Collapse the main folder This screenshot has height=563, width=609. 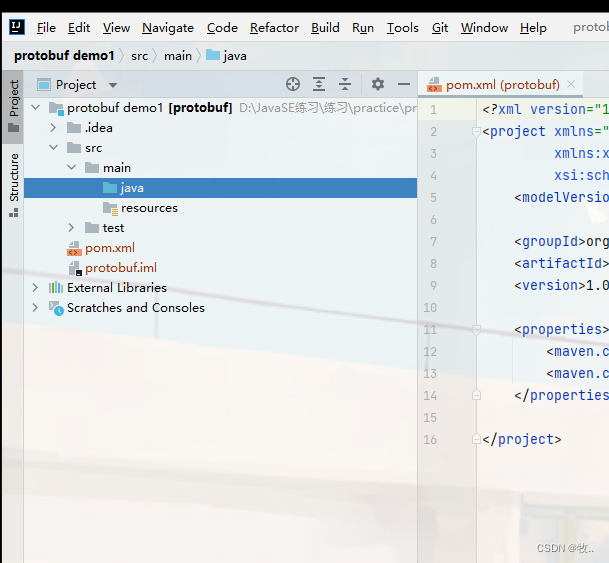point(71,168)
